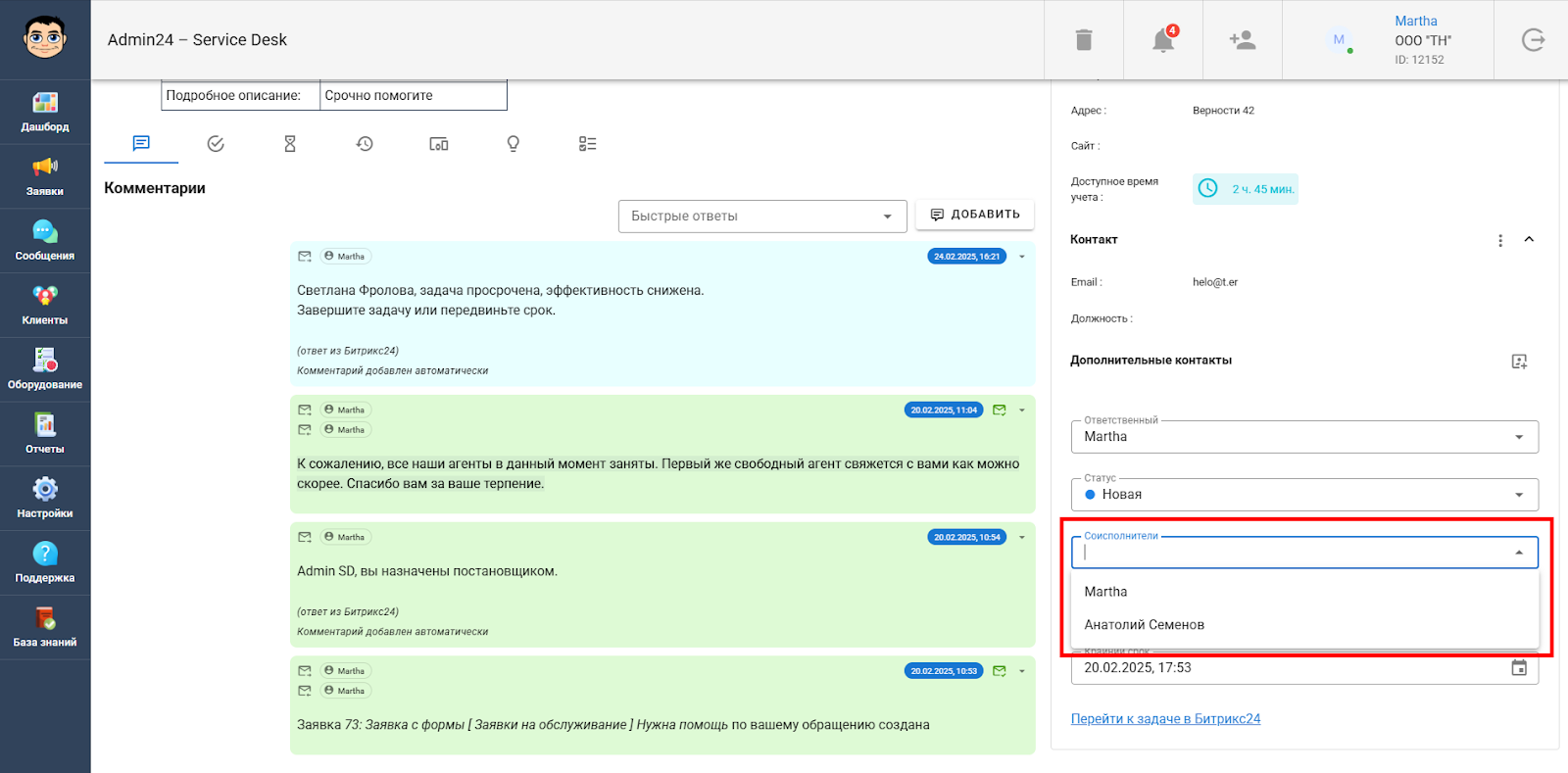Viewport: 1568px width, 773px height.
Task: Select Martha in co-executors list
Action: (x=1105, y=592)
